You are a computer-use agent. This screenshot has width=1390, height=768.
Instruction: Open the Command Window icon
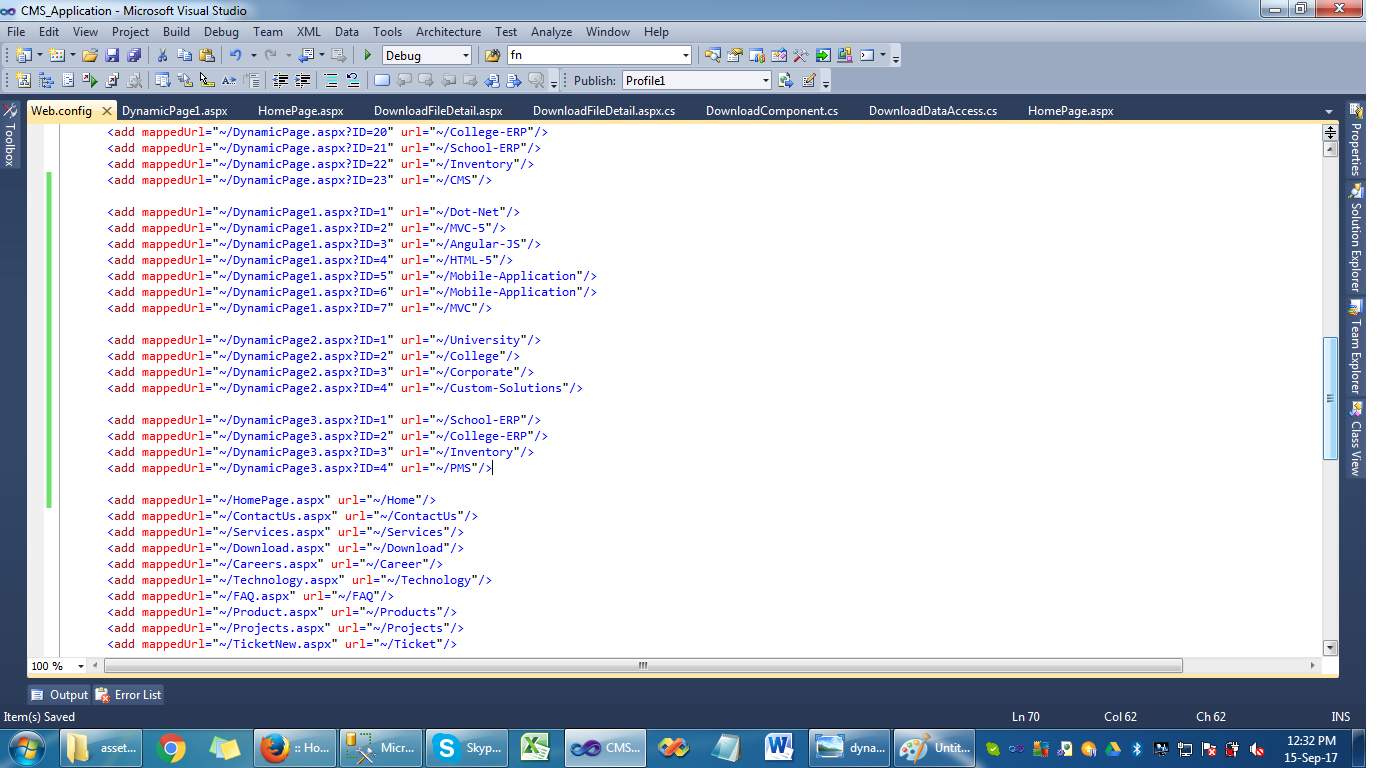(867, 56)
